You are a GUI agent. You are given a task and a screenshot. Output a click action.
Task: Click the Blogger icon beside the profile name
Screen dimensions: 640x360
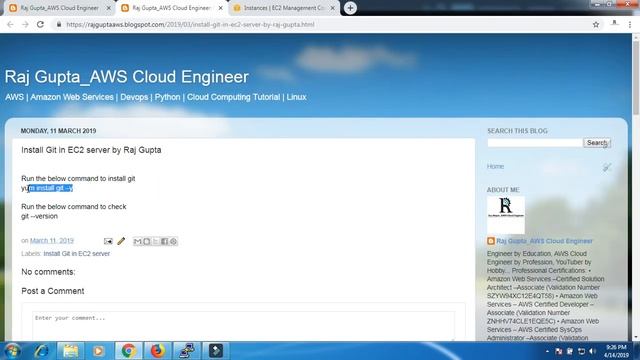click(491, 241)
